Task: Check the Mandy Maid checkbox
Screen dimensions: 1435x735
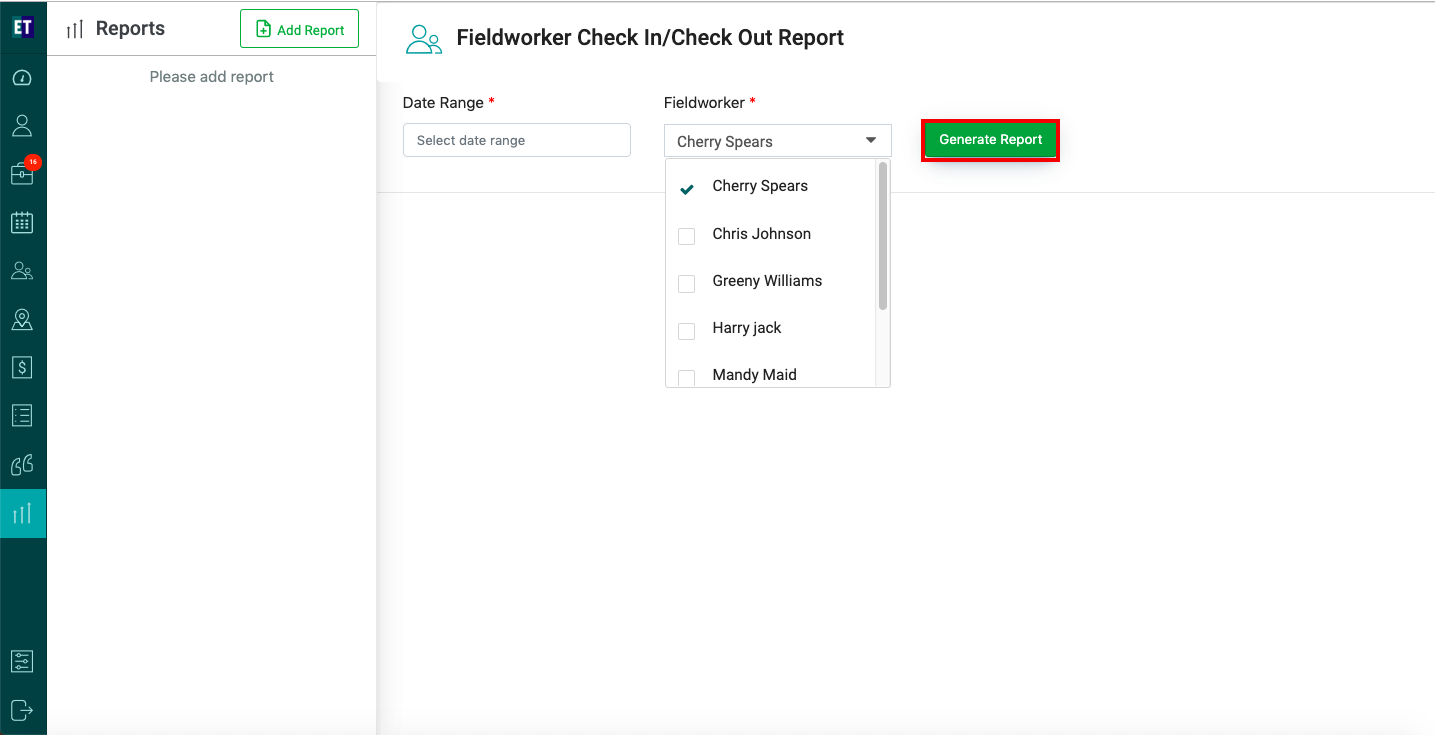Action: point(687,378)
